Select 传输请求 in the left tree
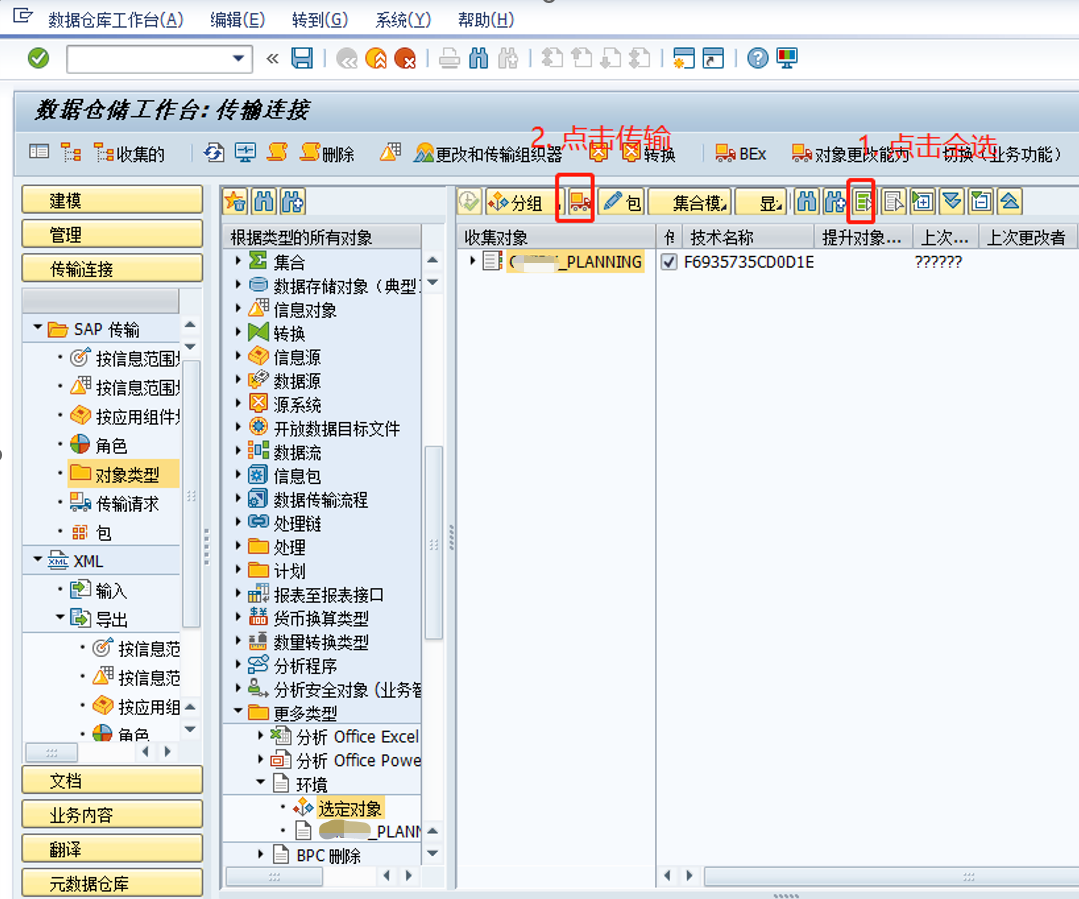Screen dimensions: 1079x899 point(115,503)
